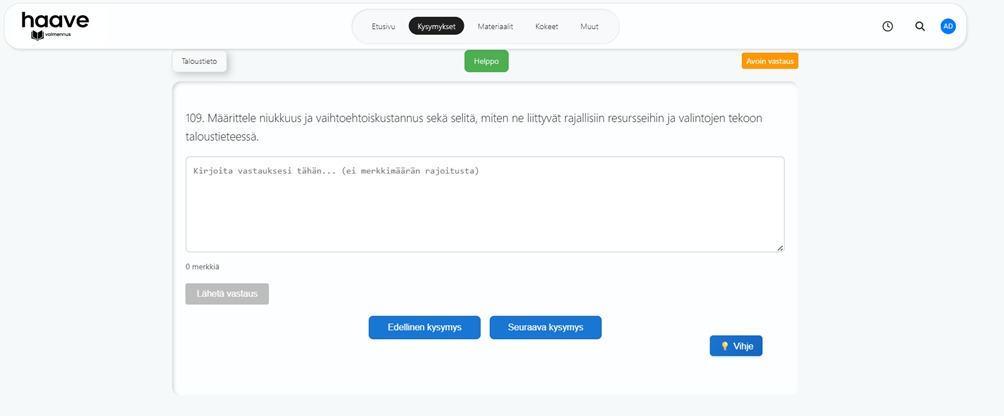This screenshot has width=1004, height=416.
Task: Select the Kysymykset tab
Action: pos(437,26)
